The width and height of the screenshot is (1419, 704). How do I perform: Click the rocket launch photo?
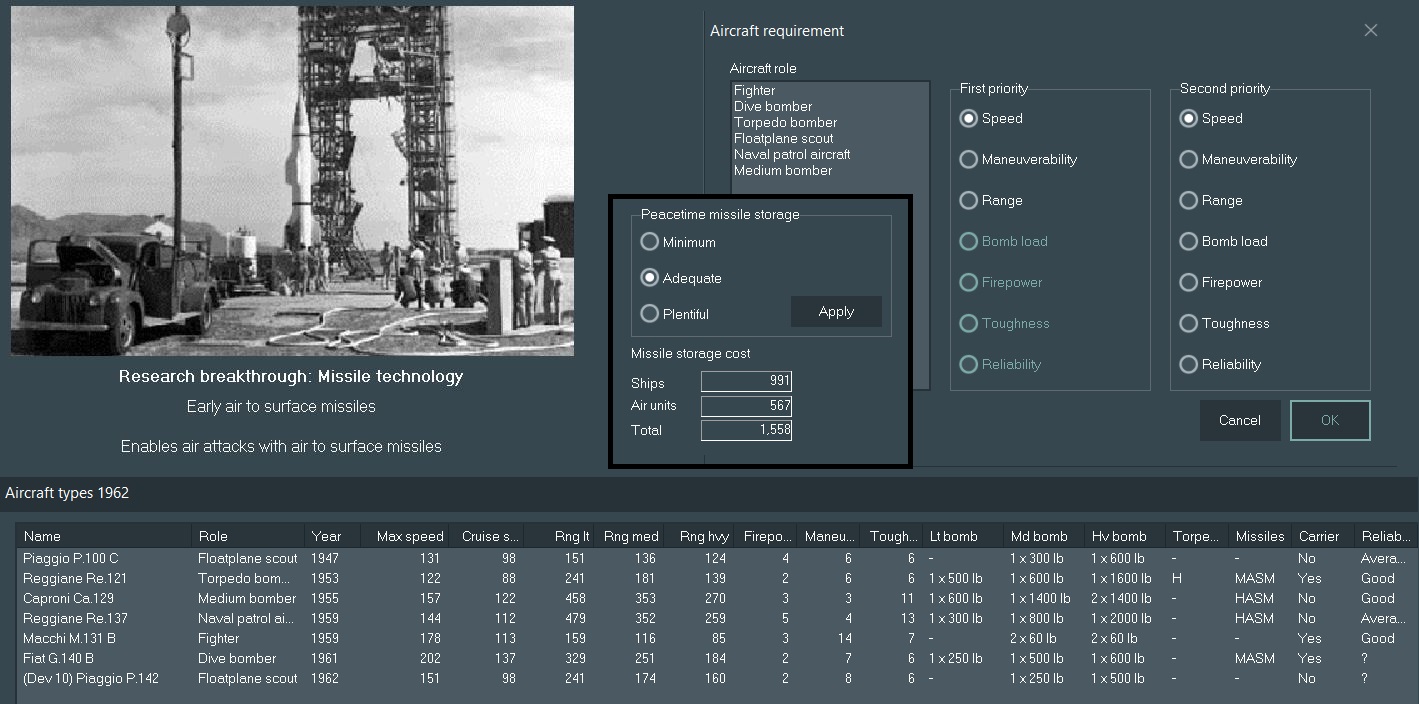292,180
